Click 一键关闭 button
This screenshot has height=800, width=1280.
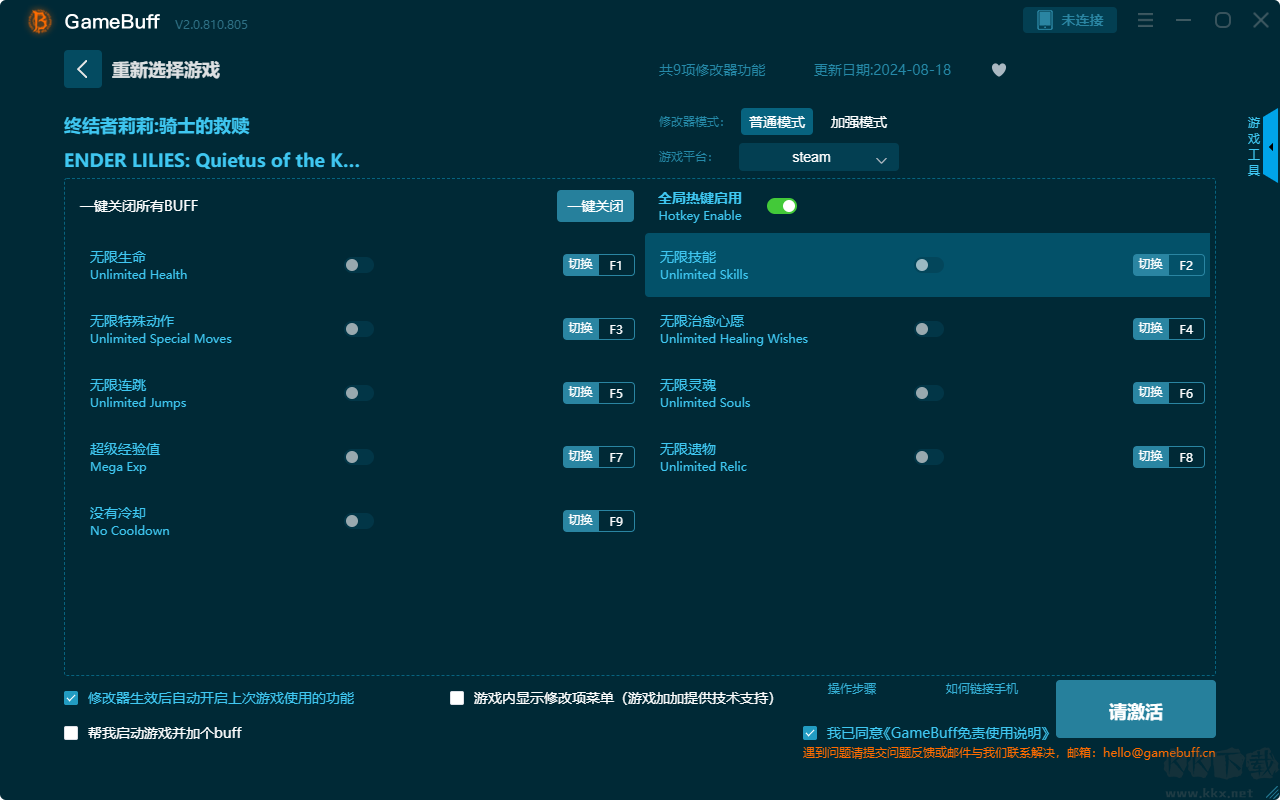(596, 206)
